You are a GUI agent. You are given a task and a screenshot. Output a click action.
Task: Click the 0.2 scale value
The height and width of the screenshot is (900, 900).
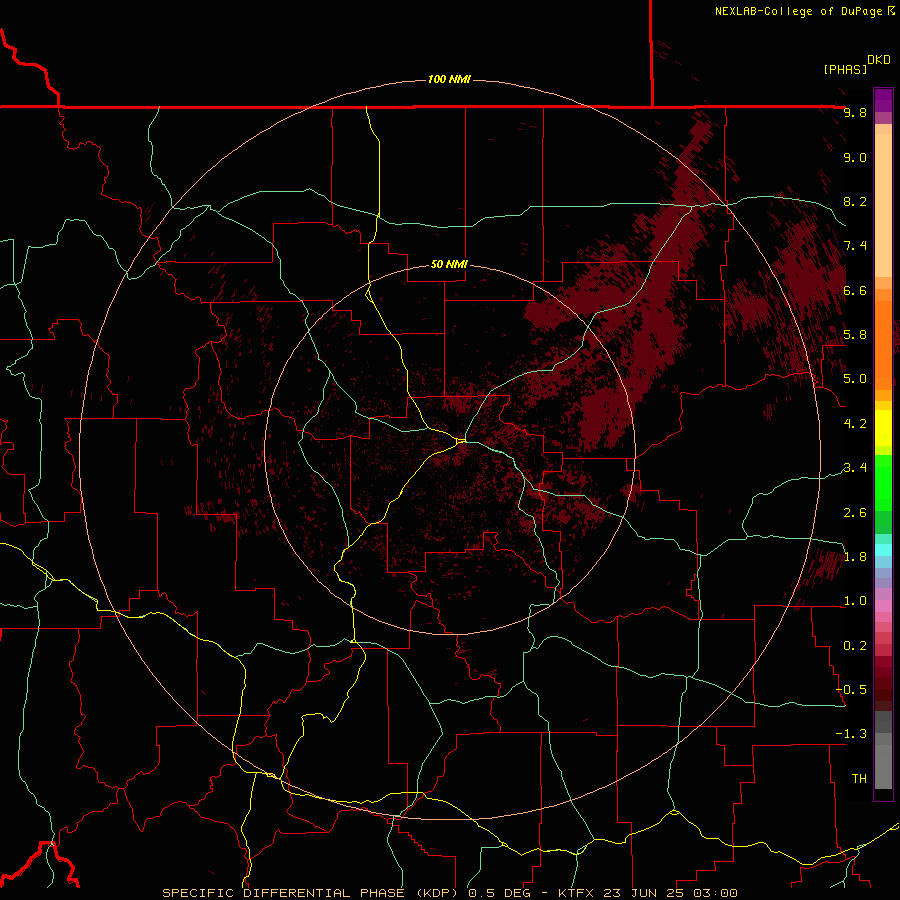tap(855, 645)
